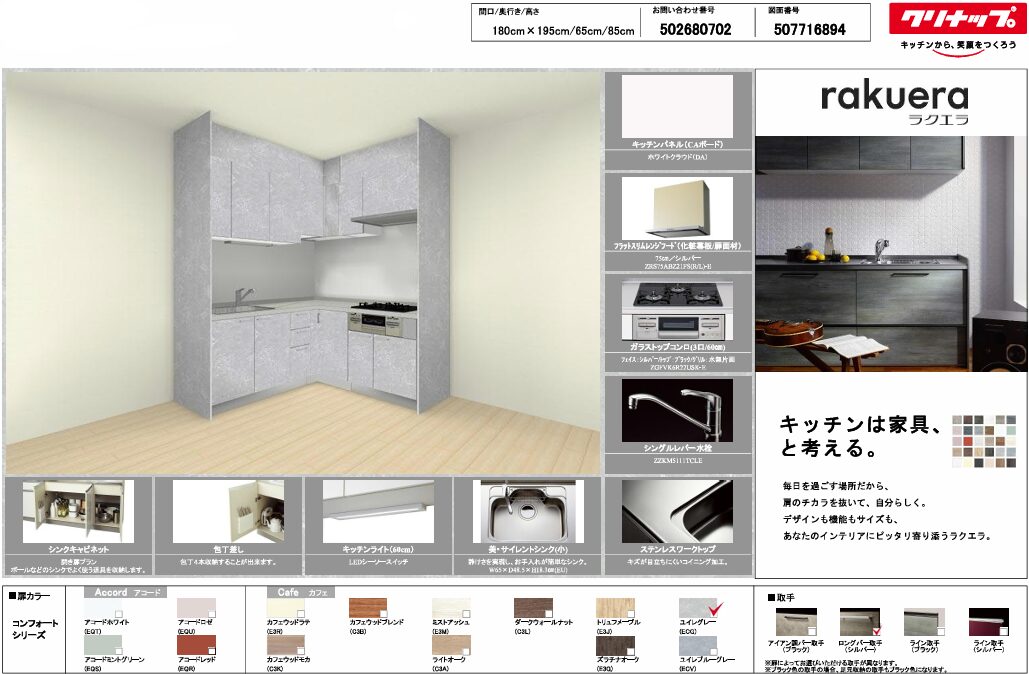Uncheck the ロングバー取手 (シルバー) handle checkmark
This screenshot has width=1029, height=674.
pyautogui.click(x=876, y=631)
